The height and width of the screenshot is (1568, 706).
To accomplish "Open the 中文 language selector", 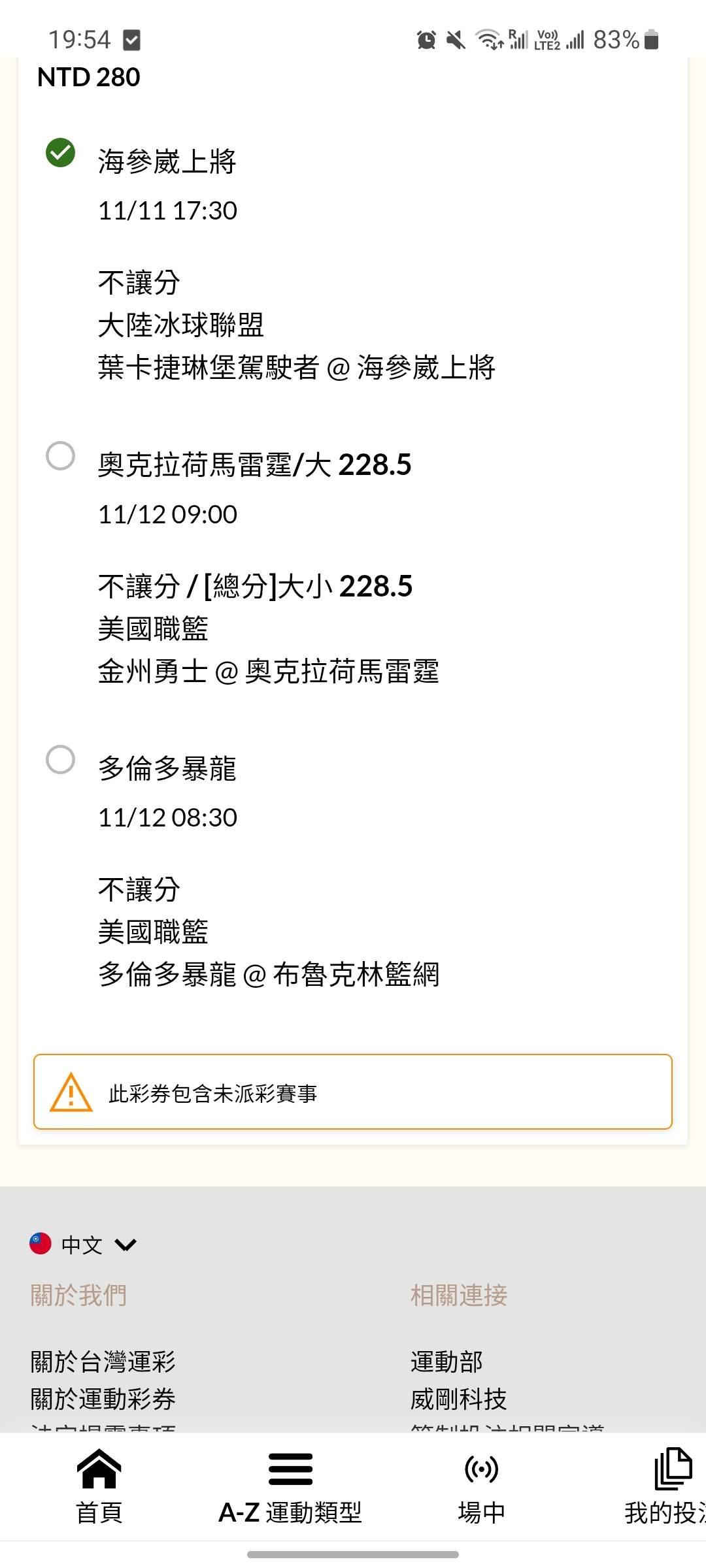I will 82,1245.
